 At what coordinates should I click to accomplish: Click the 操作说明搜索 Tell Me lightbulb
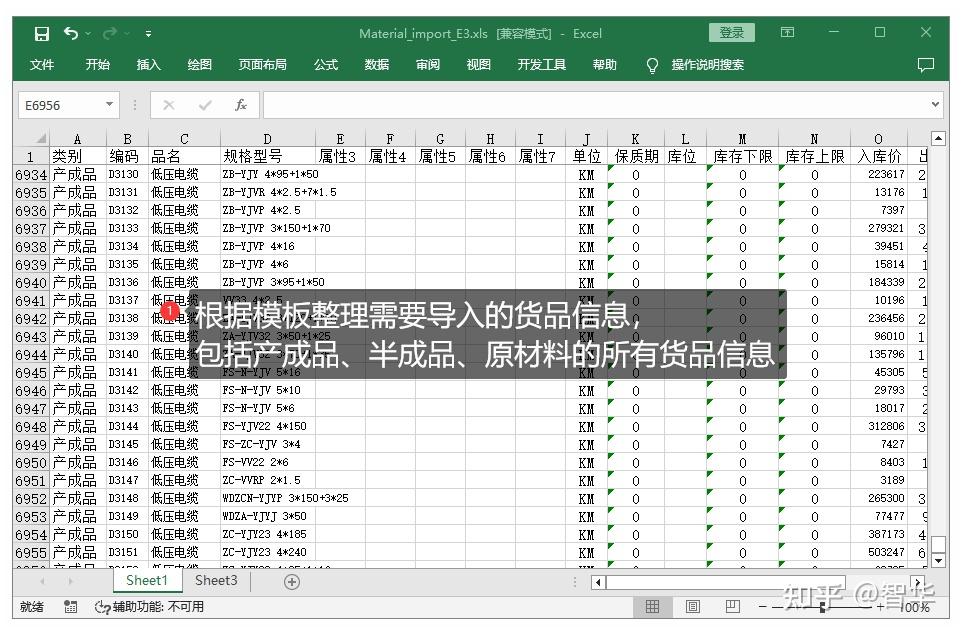(x=651, y=65)
